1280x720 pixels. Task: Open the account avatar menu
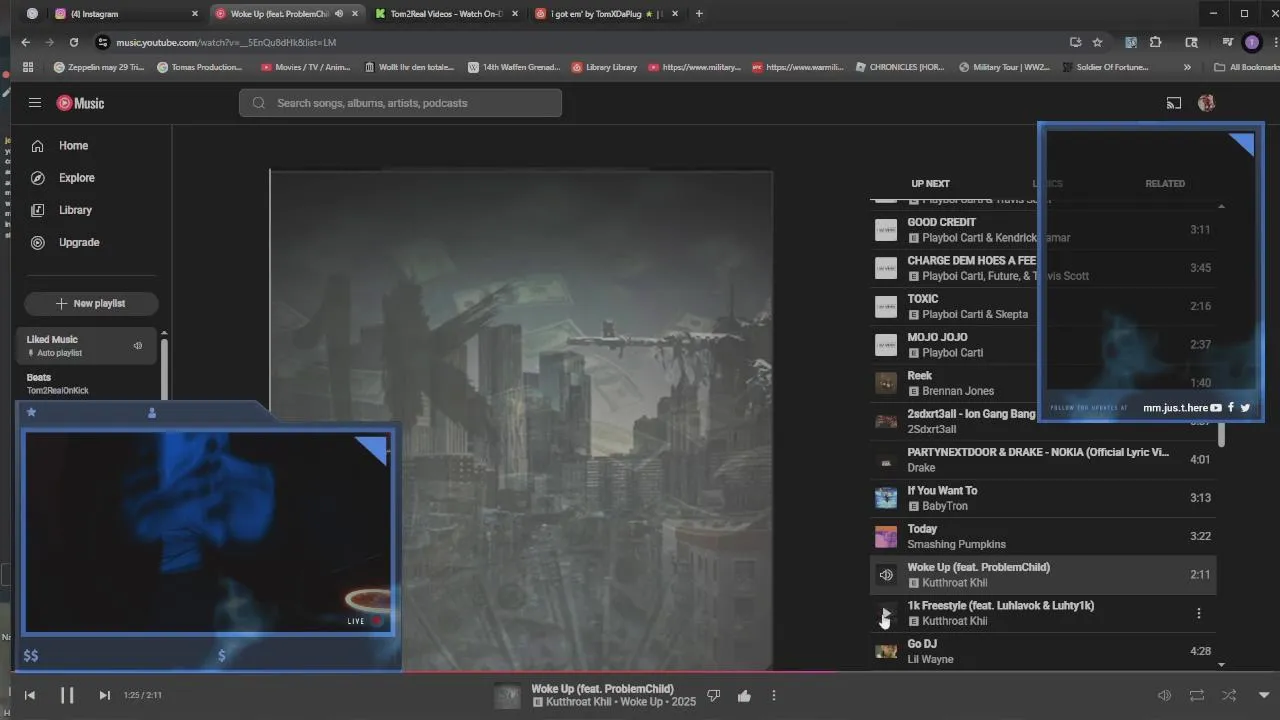[1206, 103]
